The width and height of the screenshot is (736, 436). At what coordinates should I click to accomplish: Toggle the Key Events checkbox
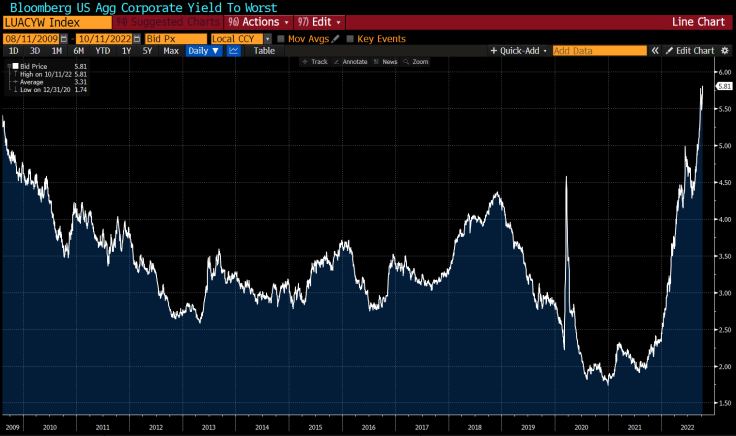[351, 38]
